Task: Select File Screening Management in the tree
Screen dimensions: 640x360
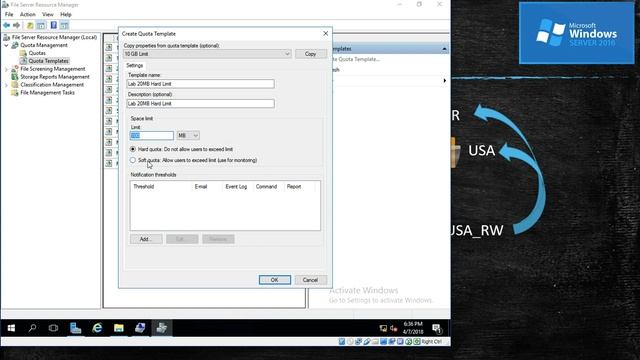Action: [x=53, y=69]
